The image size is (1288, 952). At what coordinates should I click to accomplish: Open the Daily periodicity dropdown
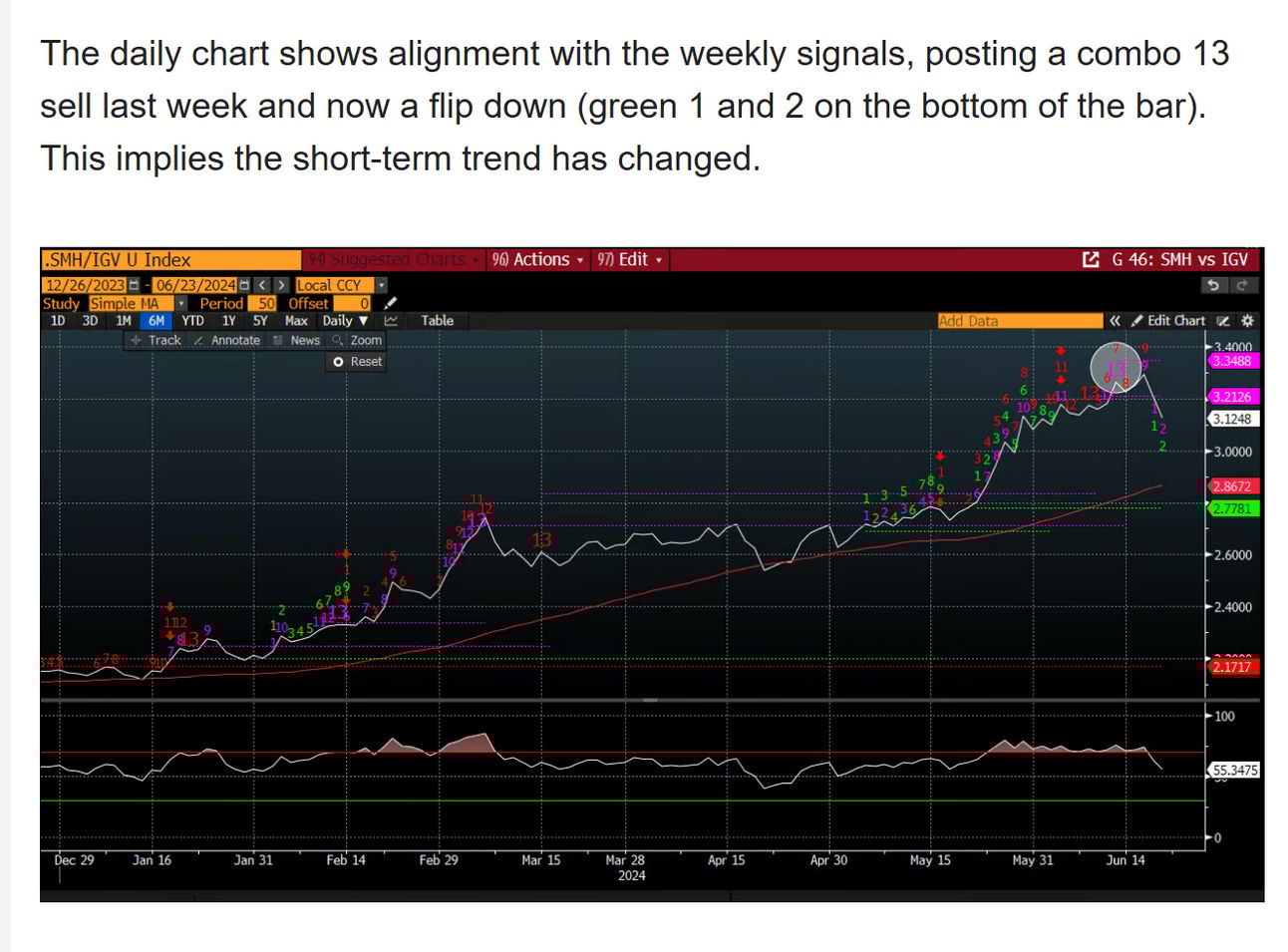345,321
